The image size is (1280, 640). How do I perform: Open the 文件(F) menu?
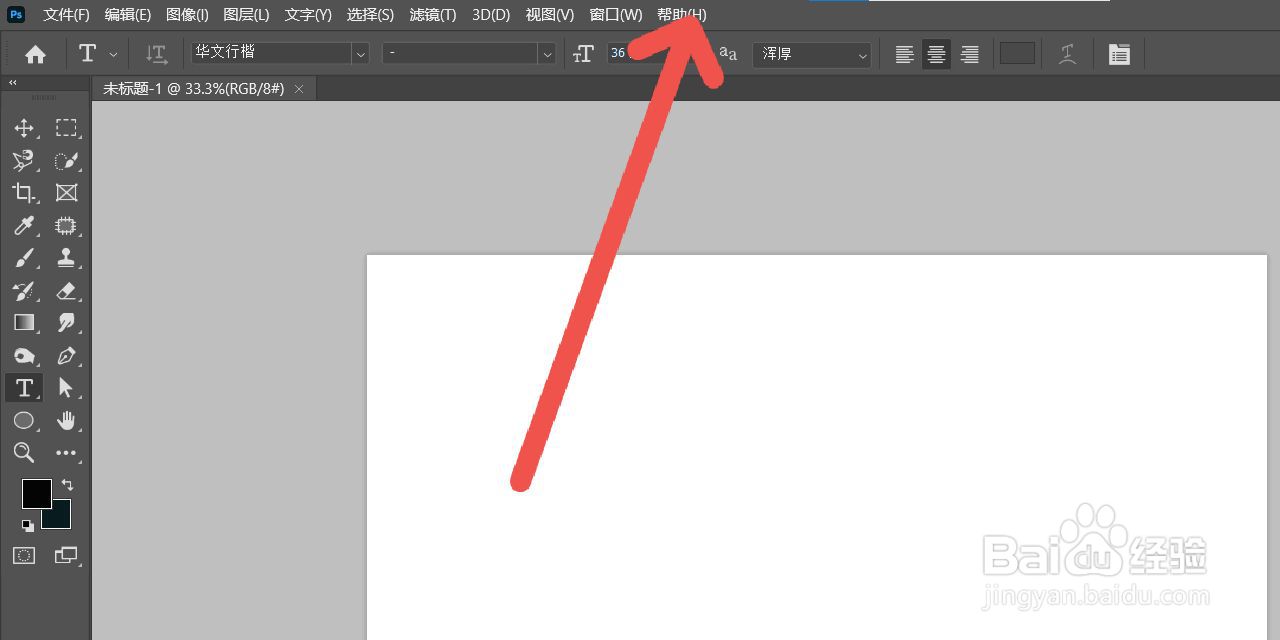click(x=66, y=15)
